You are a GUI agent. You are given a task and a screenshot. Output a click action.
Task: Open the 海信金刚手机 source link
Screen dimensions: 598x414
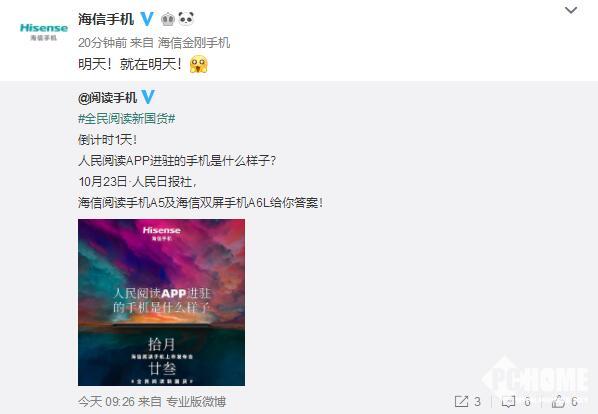click(x=194, y=43)
